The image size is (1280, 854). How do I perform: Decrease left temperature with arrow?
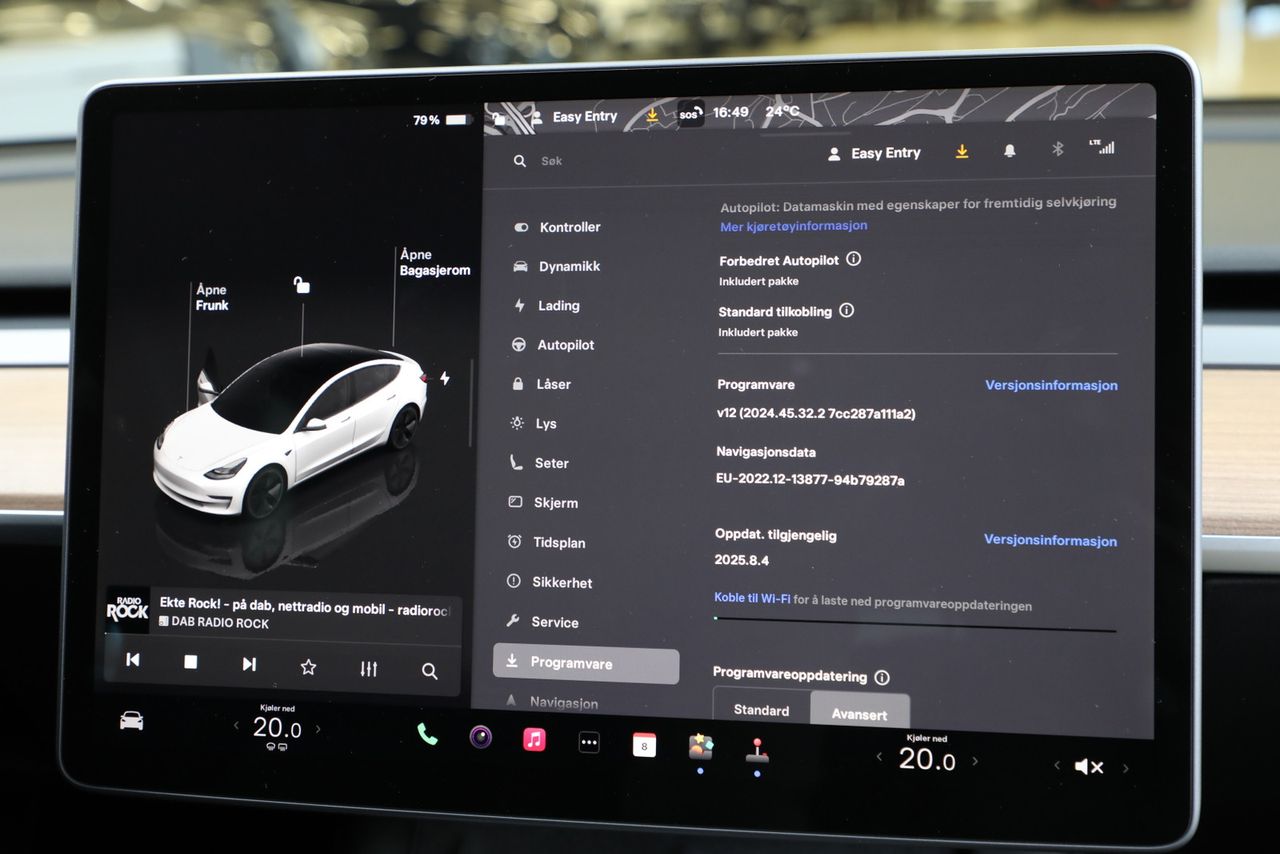(x=236, y=726)
